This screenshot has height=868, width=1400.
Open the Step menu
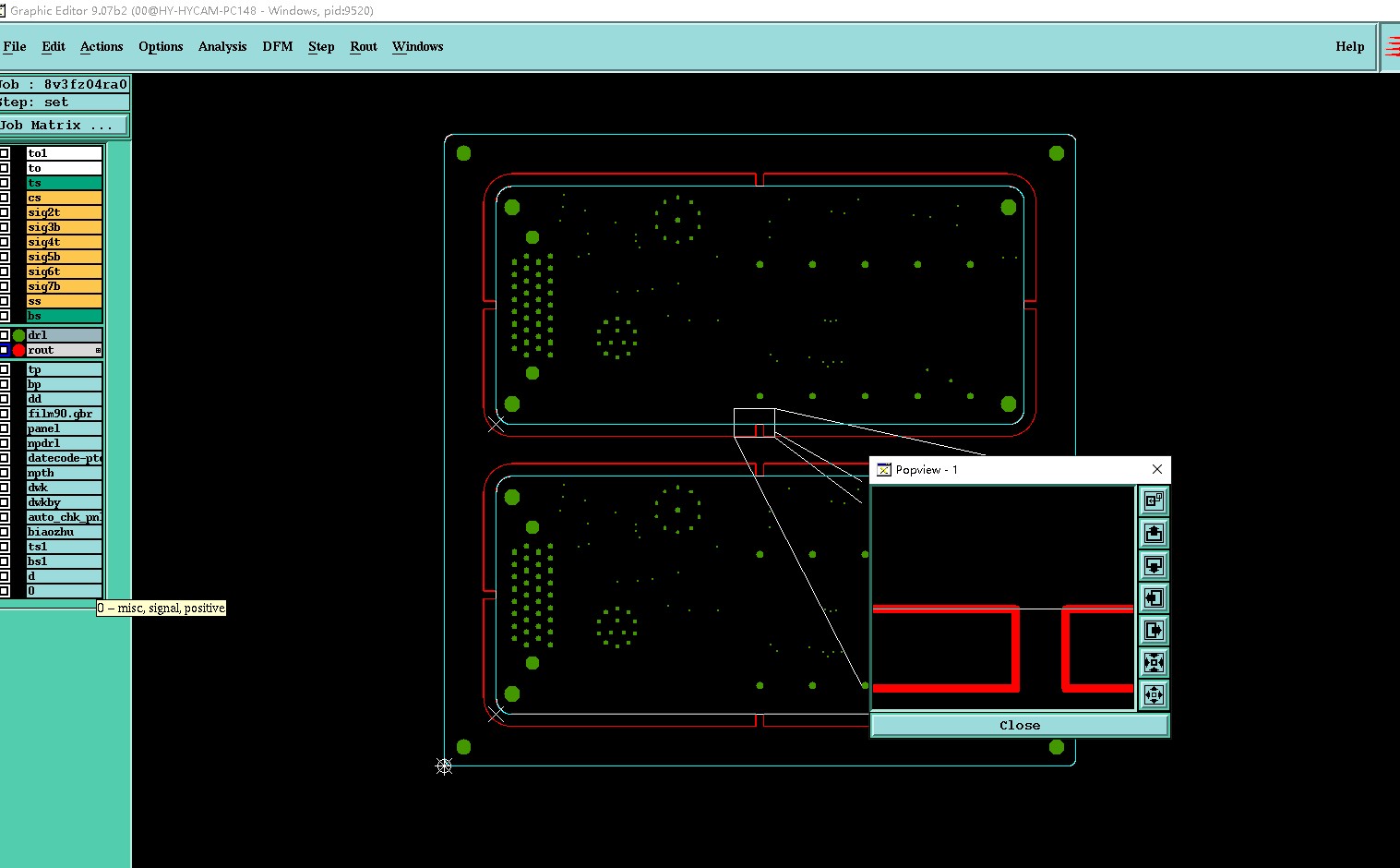[321, 46]
